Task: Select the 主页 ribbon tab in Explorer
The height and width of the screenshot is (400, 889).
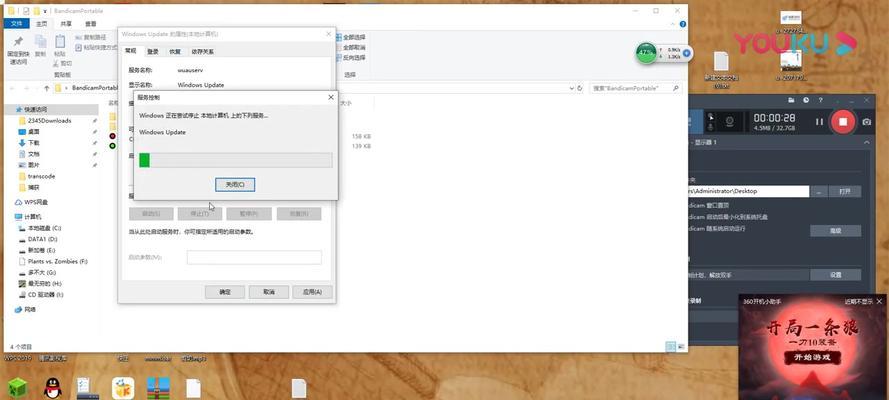Action: [x=41, y=24]
